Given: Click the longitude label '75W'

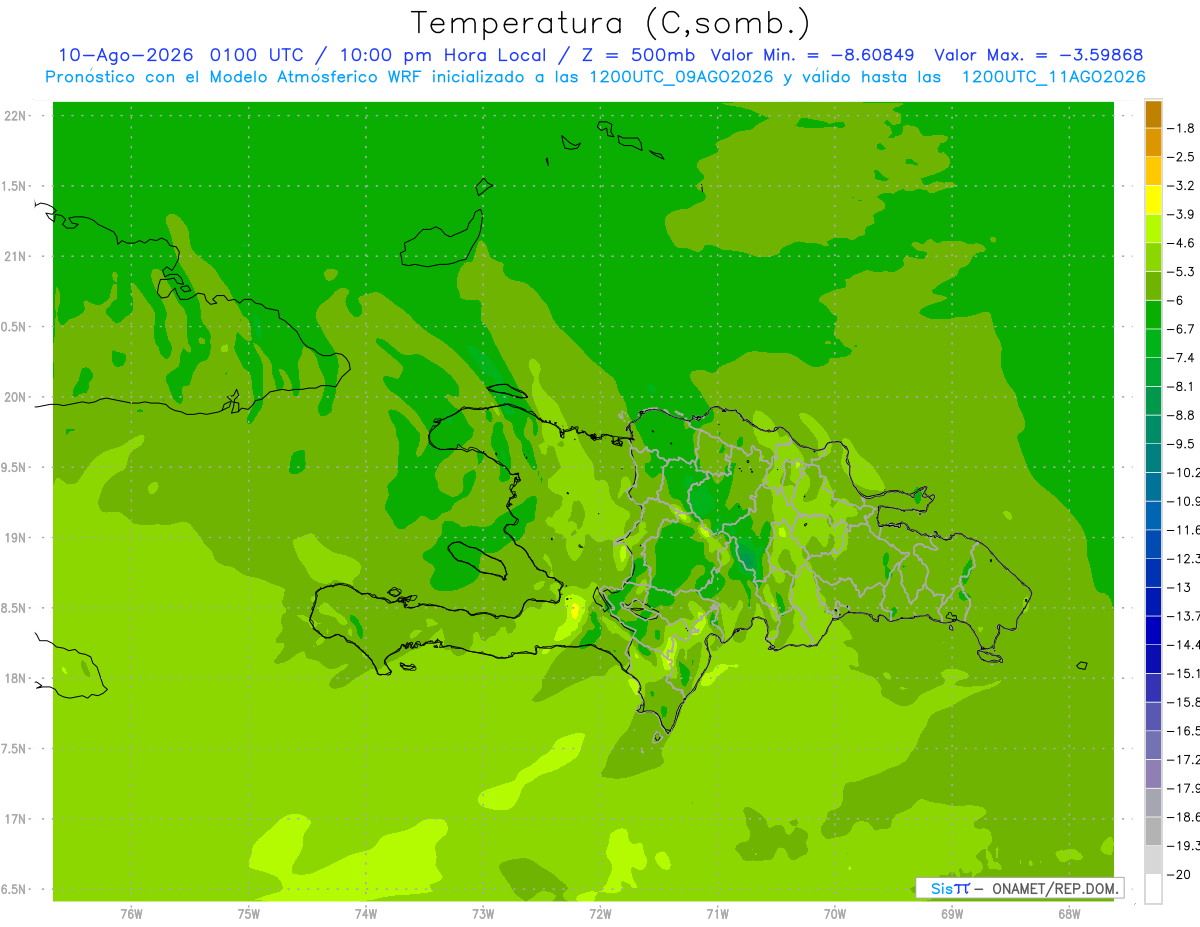Looking at the screenshot, I should [249, 914].
